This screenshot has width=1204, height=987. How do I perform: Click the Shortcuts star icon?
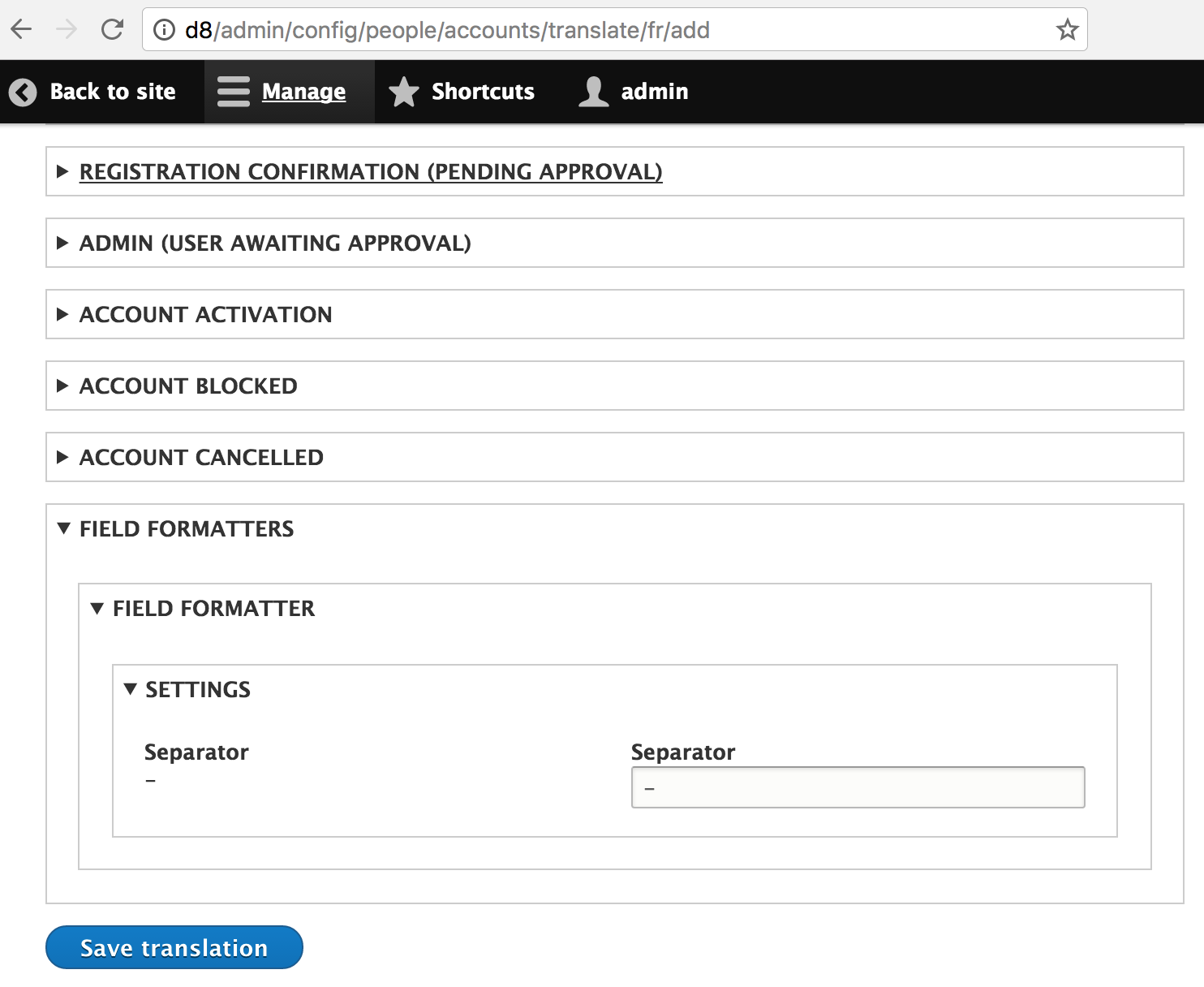pos(403,92)
